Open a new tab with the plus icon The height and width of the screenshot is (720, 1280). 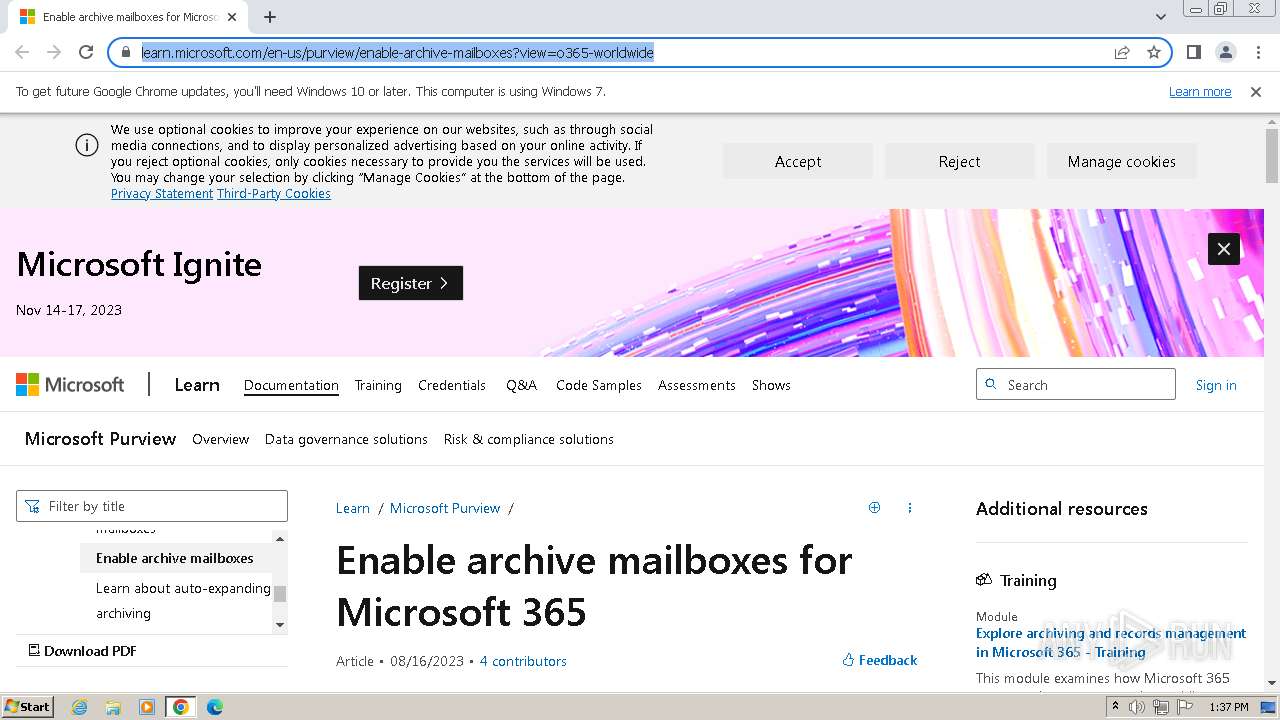(x=270, y=17)
